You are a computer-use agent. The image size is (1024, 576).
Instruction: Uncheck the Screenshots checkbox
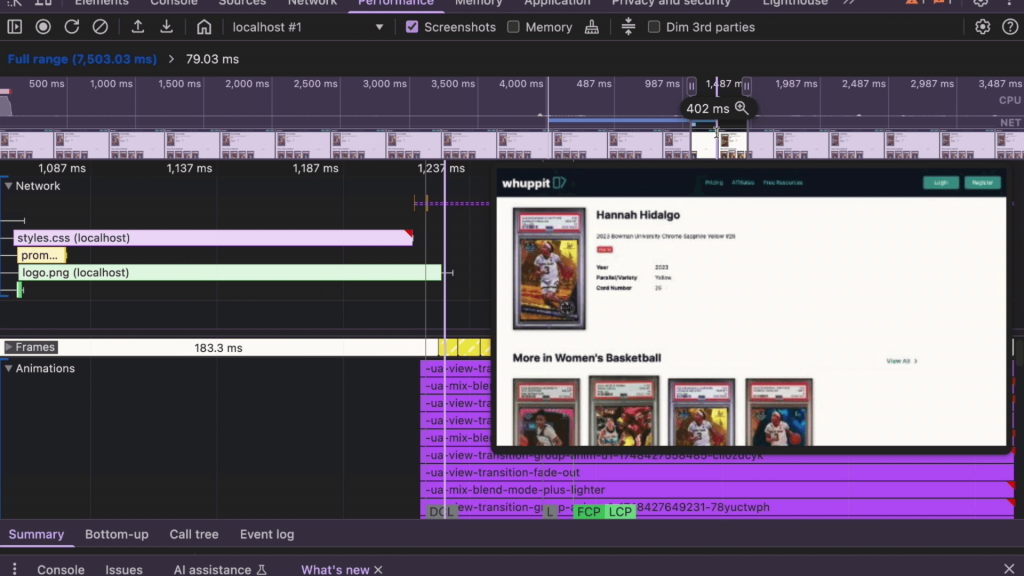point(412,27)
